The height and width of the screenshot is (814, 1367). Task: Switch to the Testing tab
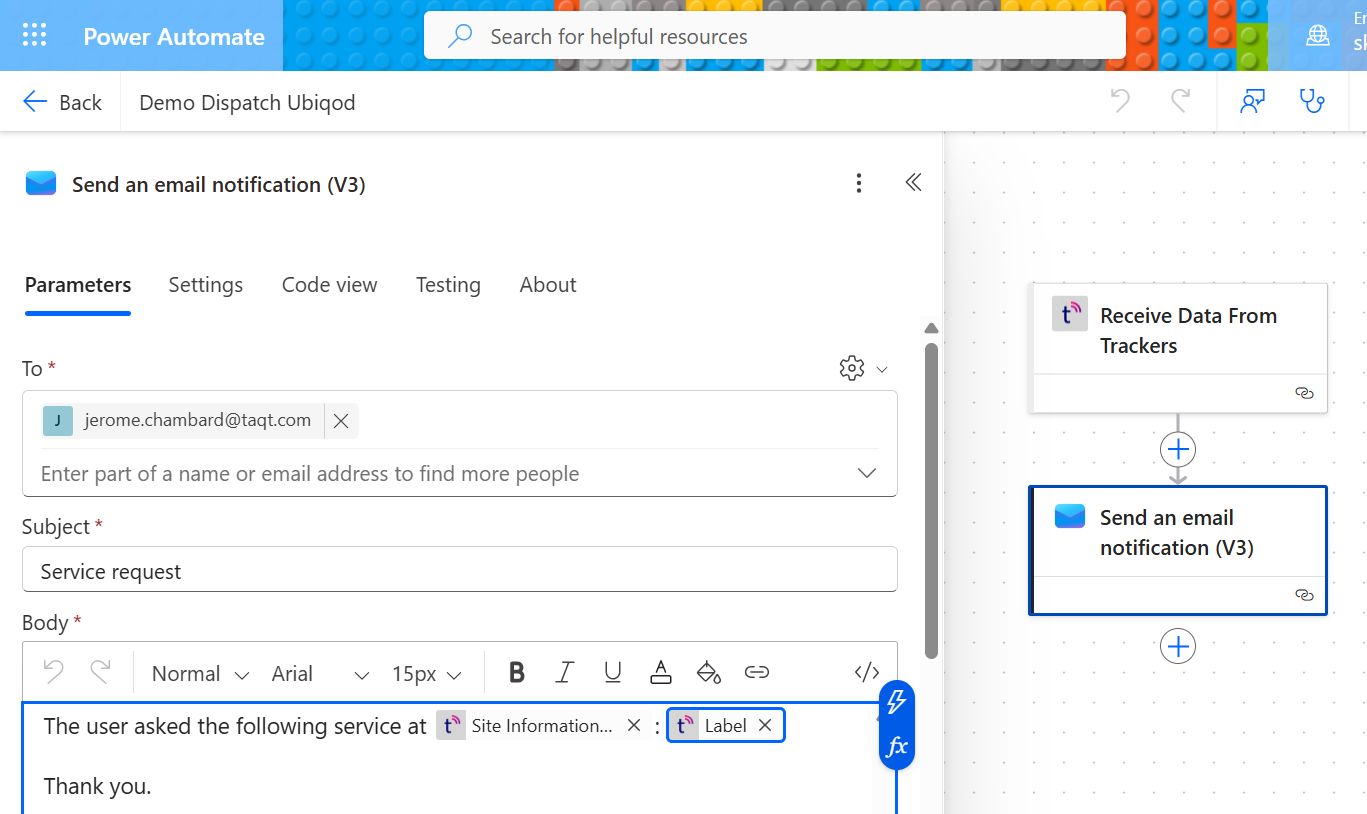(448, 285)
